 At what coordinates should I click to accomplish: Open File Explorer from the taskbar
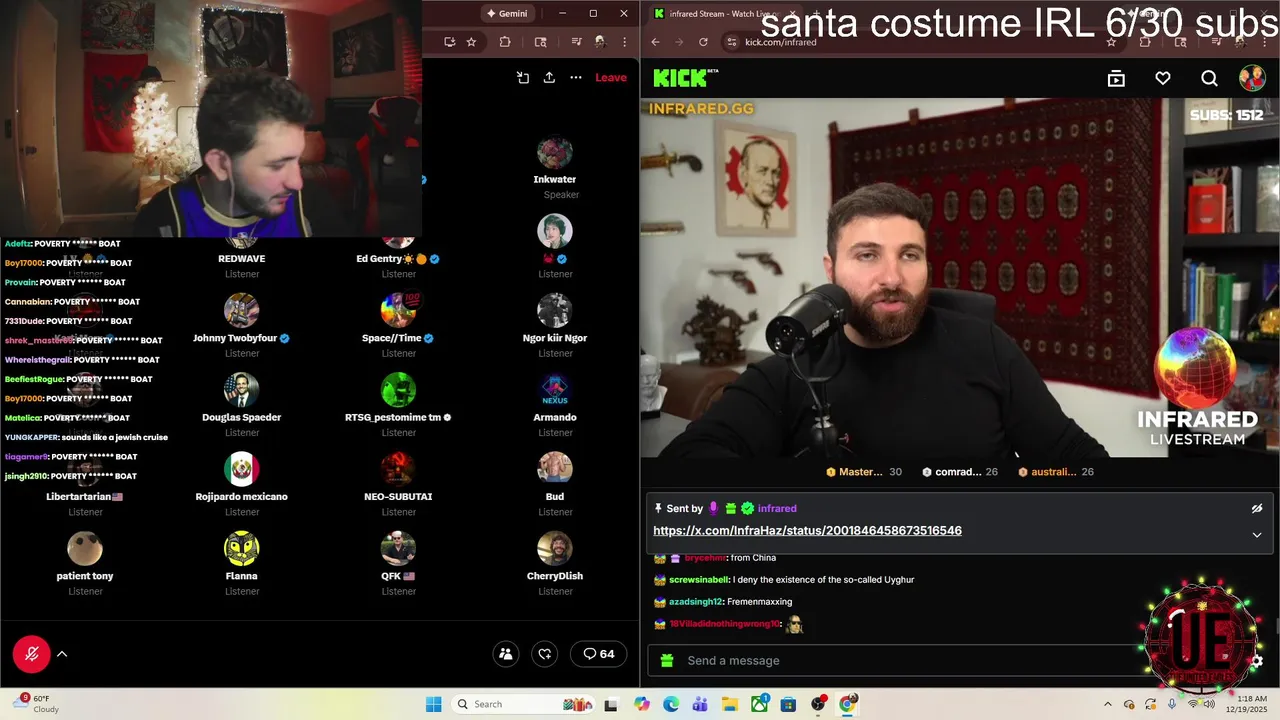(730, 704)
